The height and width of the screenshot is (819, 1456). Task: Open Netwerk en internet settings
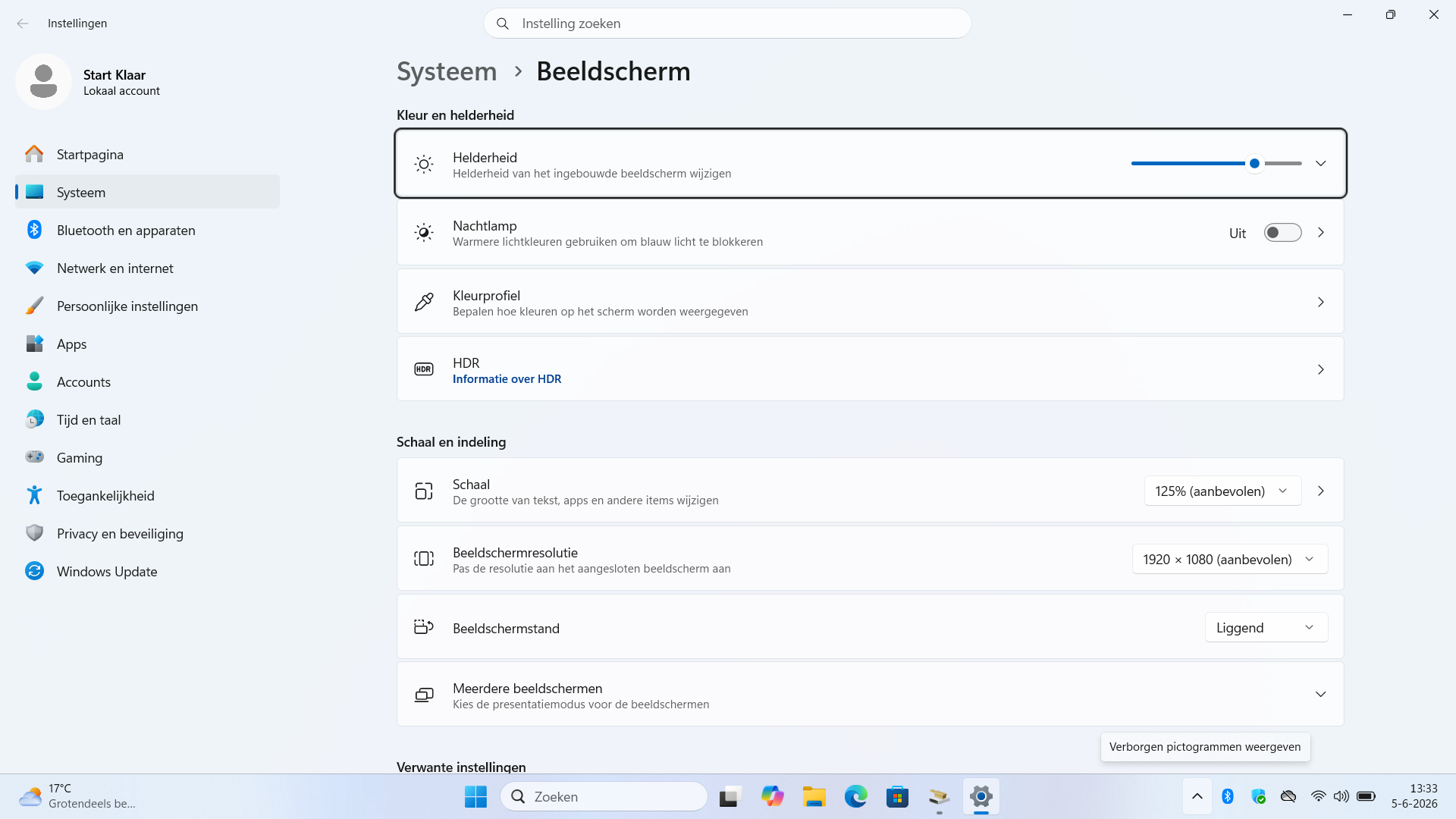tap(147, 268)
